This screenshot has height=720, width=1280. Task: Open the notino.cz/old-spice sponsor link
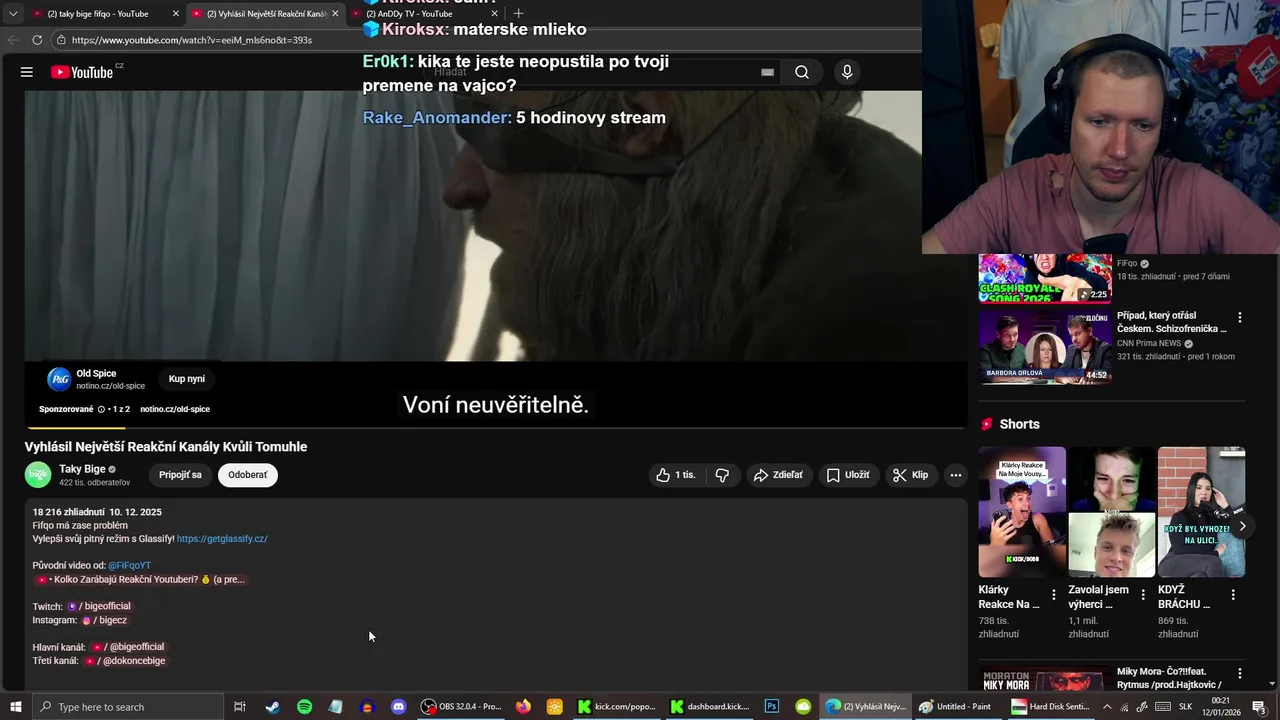click(175, 409)
